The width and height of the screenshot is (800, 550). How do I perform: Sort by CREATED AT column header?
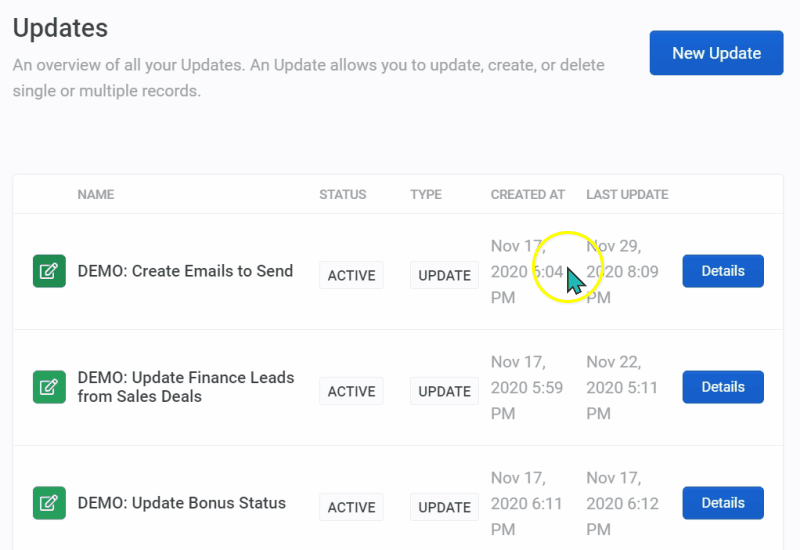[x=527, y=195]
